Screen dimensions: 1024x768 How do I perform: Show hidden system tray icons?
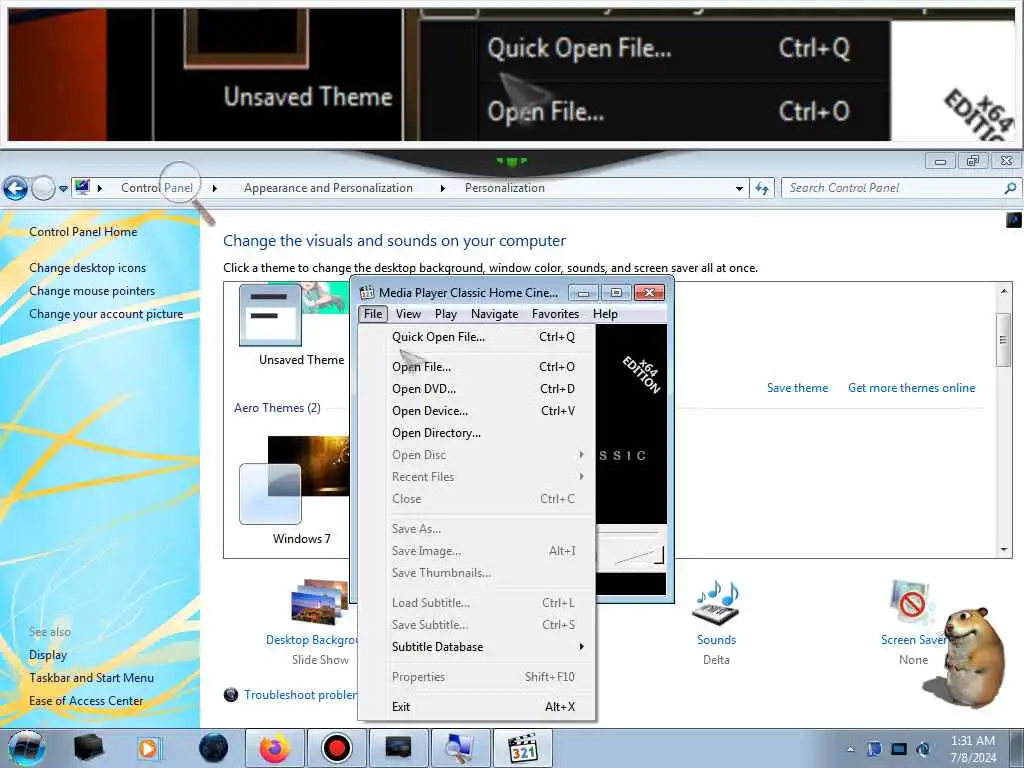(850, 749)
